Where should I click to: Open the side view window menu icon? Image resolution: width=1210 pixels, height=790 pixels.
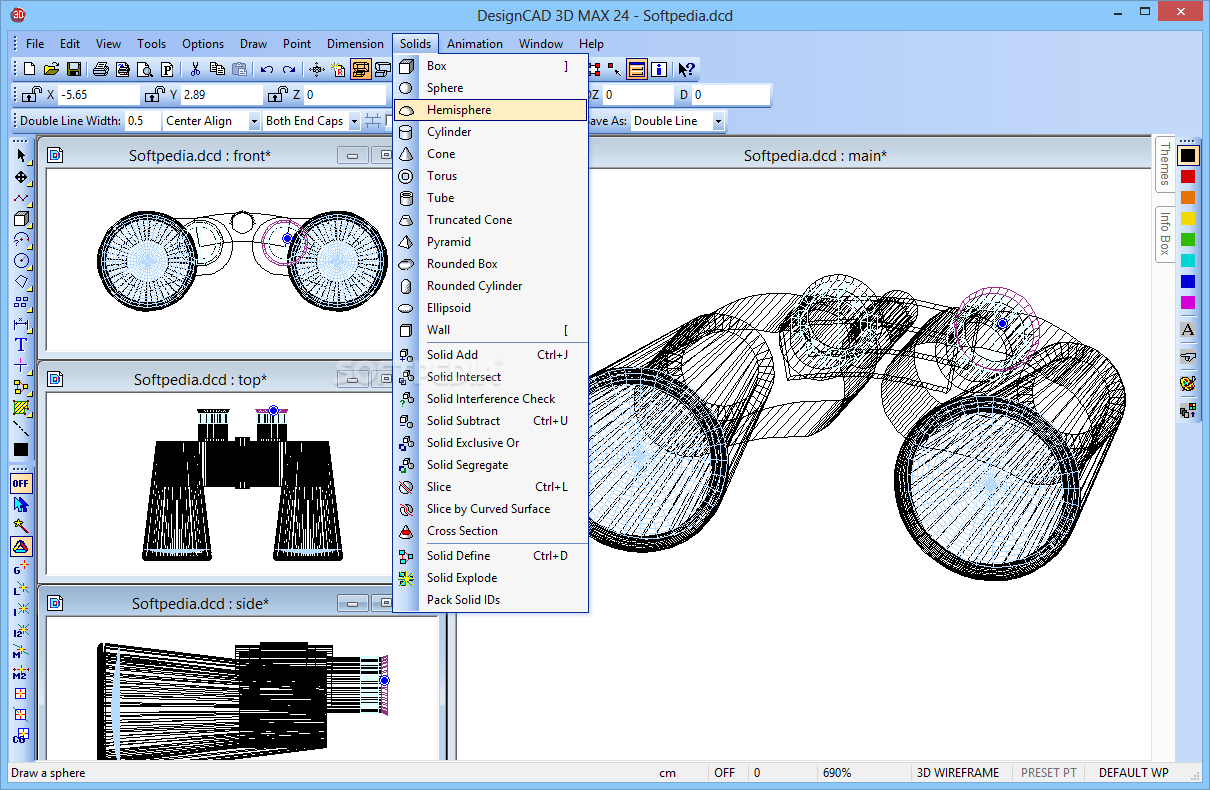(x=55, y=603)
